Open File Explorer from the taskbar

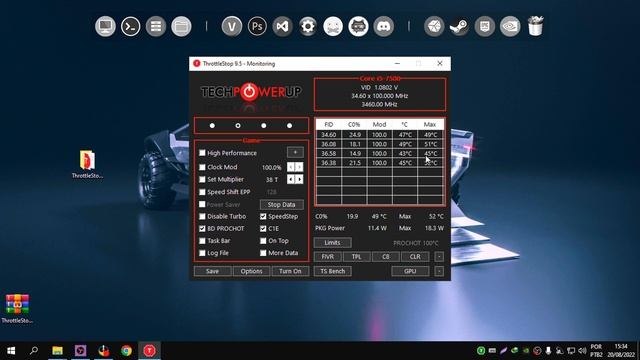(x=57, y=351)
